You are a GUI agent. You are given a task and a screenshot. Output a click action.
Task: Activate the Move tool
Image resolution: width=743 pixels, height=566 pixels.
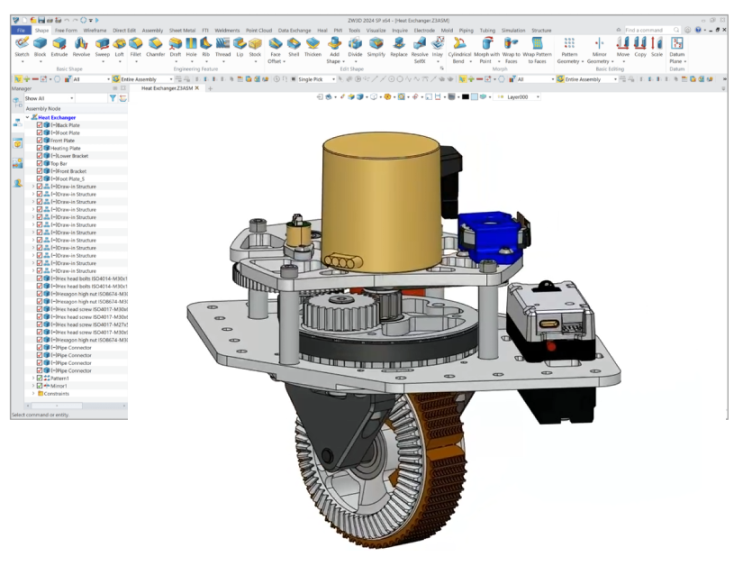pos(623,47)
